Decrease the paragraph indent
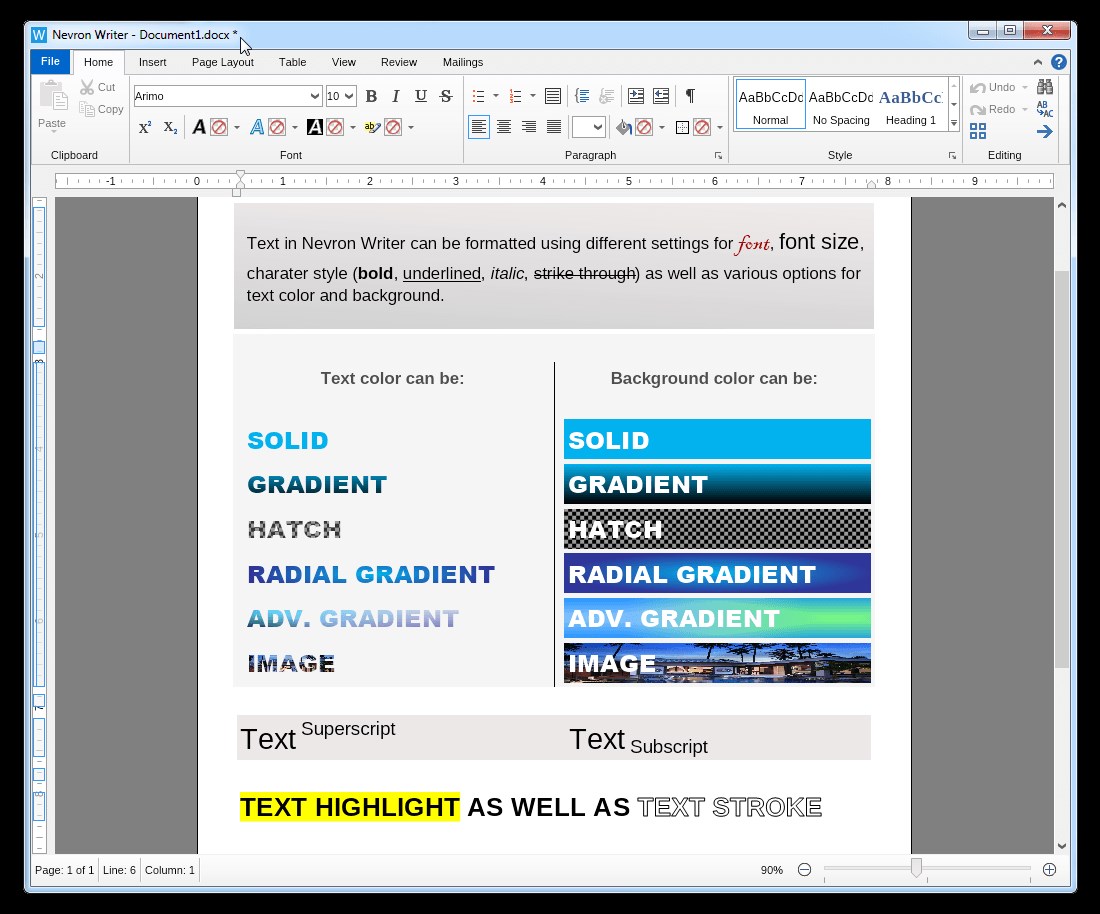 point(661,96)
